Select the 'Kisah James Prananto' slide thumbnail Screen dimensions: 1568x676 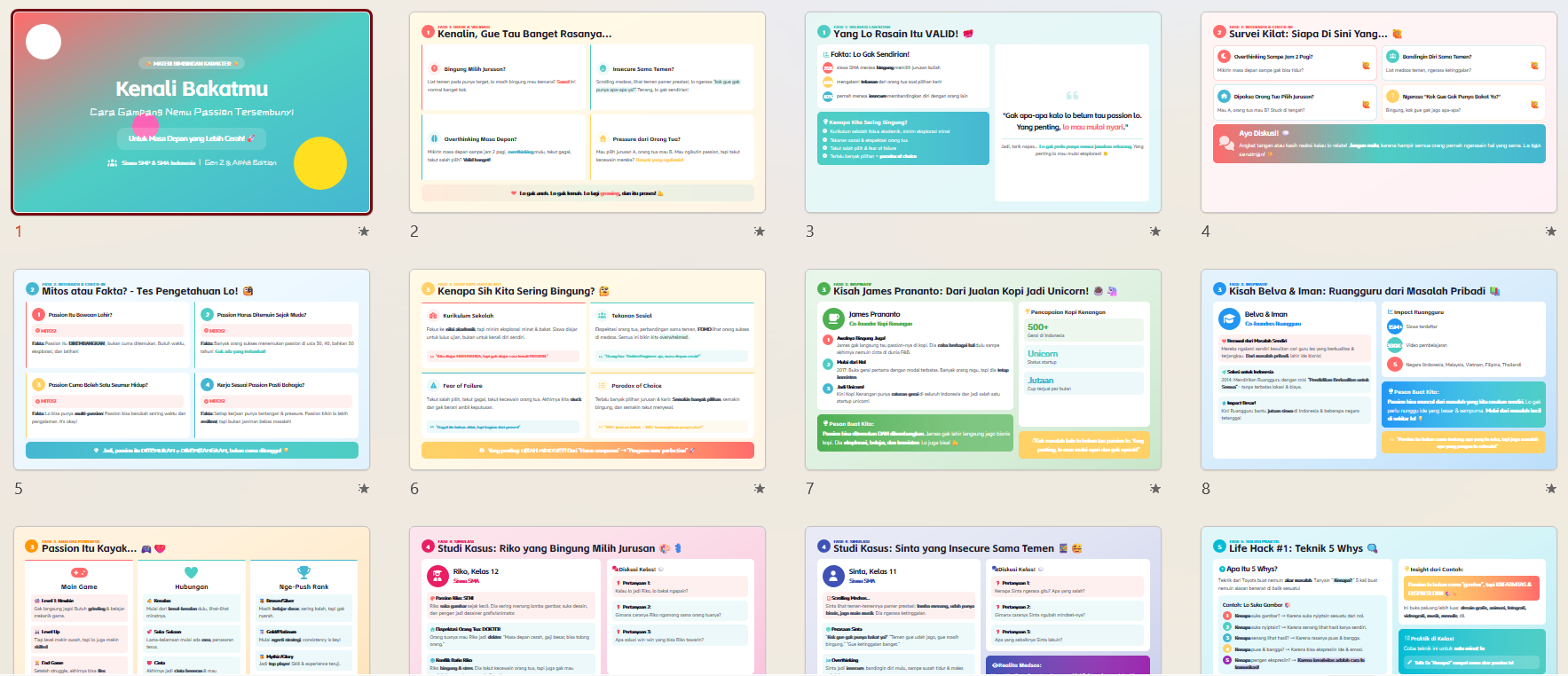coord(983,370)
